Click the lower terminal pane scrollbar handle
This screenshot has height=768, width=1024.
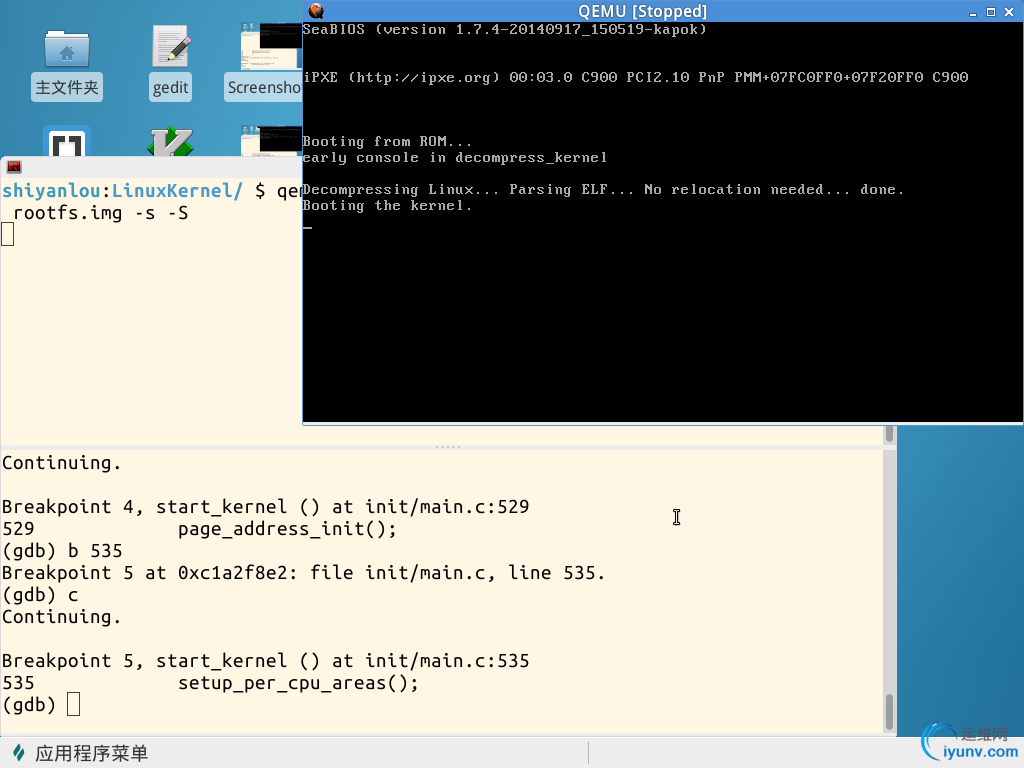pos(889,712)
